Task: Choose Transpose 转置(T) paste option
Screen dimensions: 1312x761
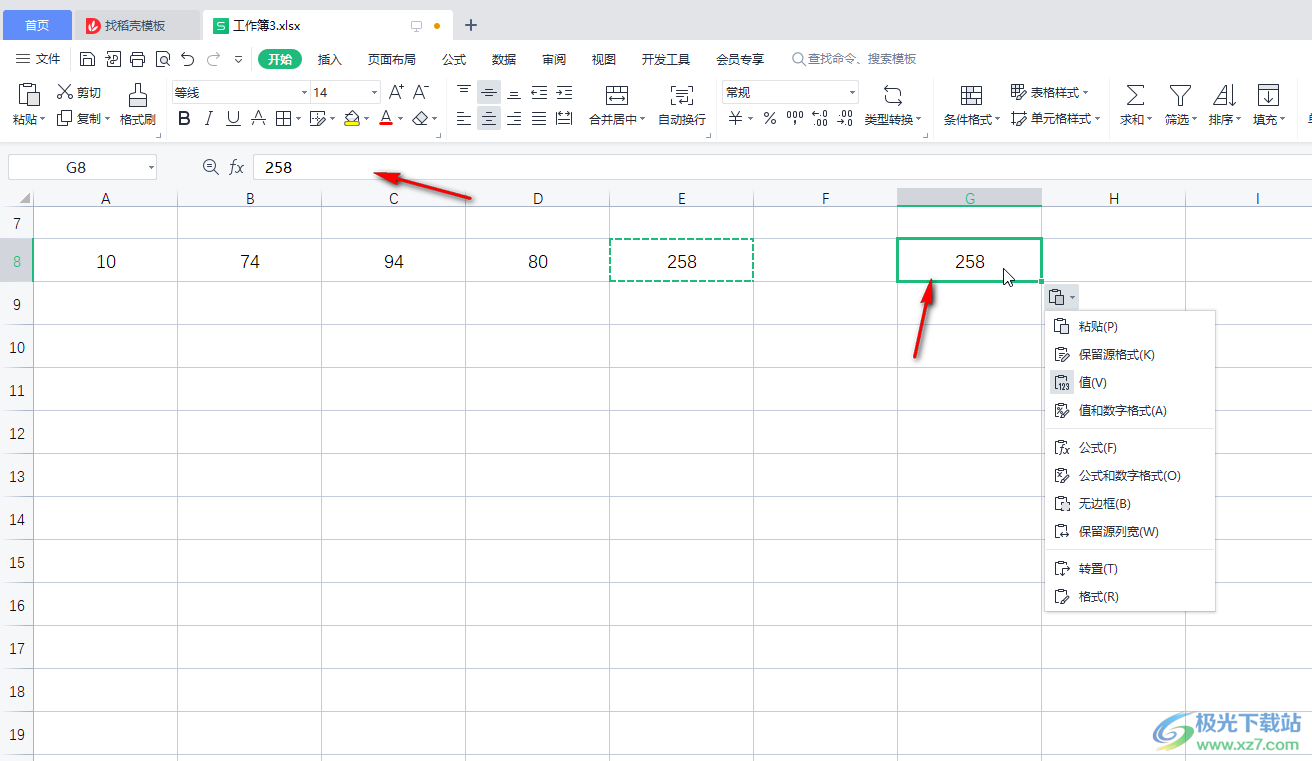Action: [1130, 568]
